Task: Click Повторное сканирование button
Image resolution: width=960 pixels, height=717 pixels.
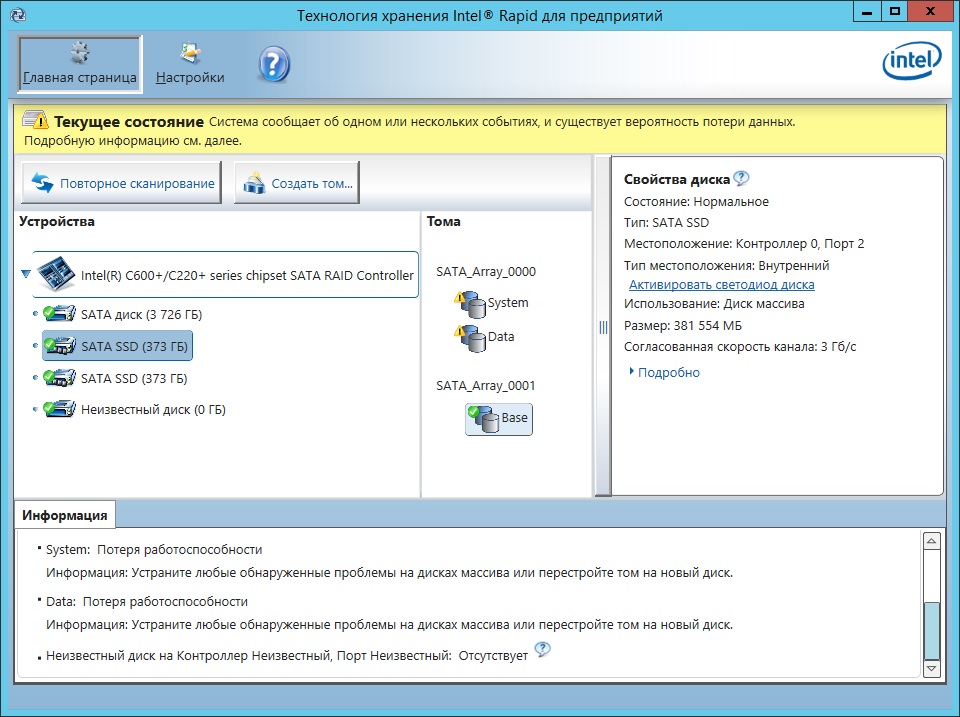Action: [x=121, y=182]
